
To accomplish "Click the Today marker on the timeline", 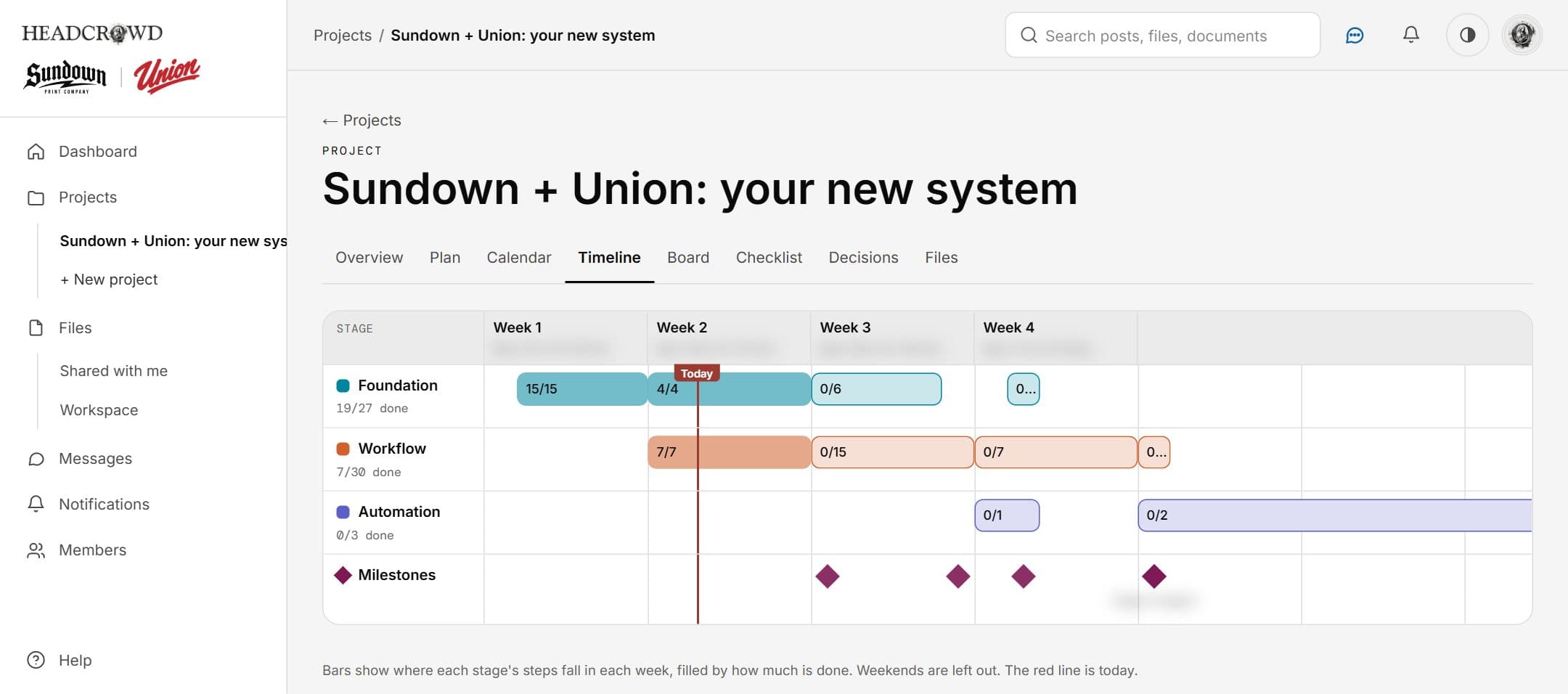I will [x=697, y=373].
